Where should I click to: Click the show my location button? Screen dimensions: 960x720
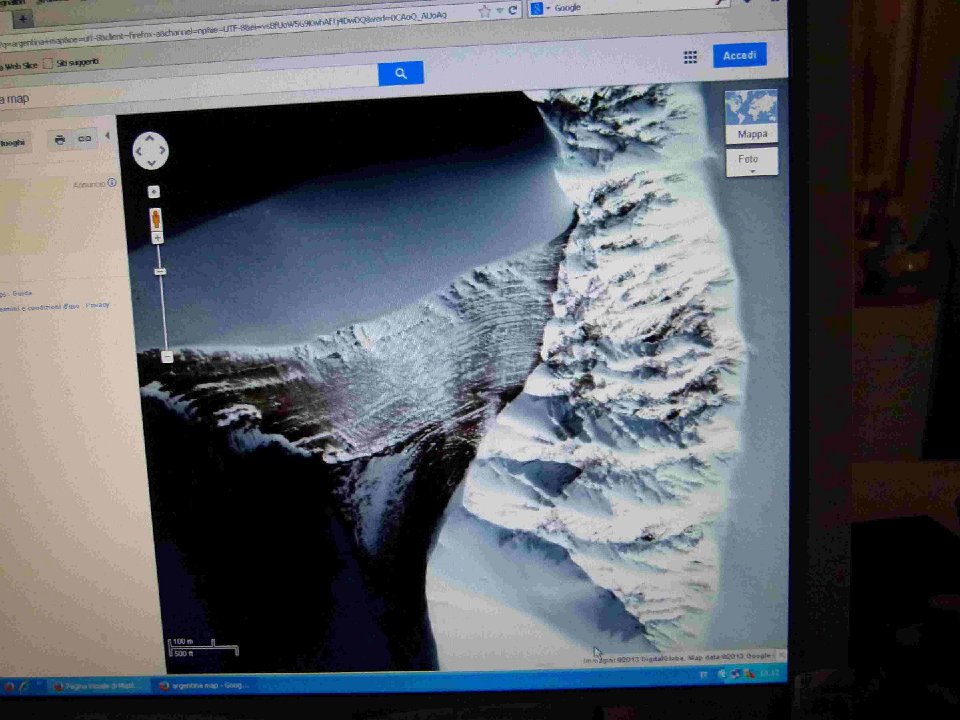(x=154, y=192)
